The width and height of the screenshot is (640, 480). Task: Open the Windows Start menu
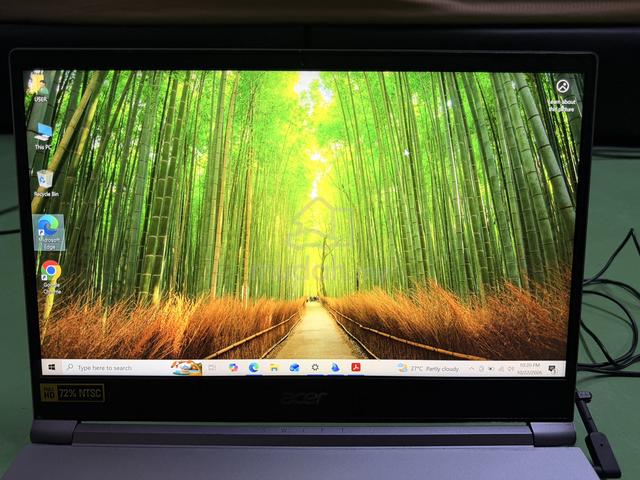51,367
